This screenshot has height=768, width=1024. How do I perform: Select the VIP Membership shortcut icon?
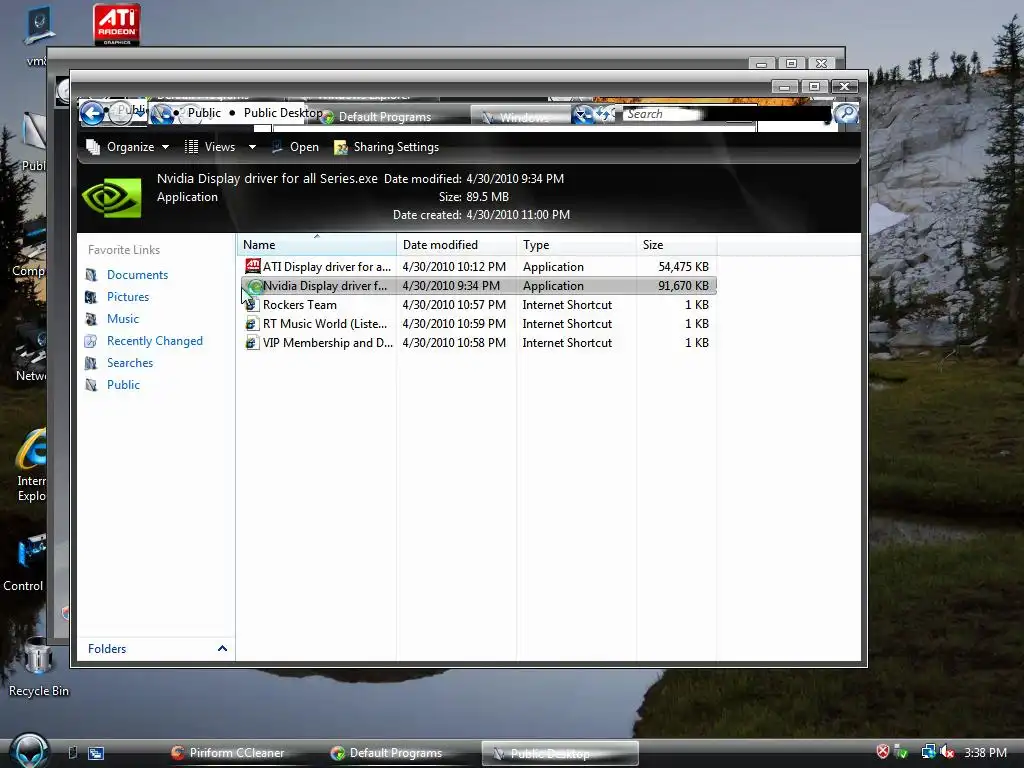coord(253,343)
